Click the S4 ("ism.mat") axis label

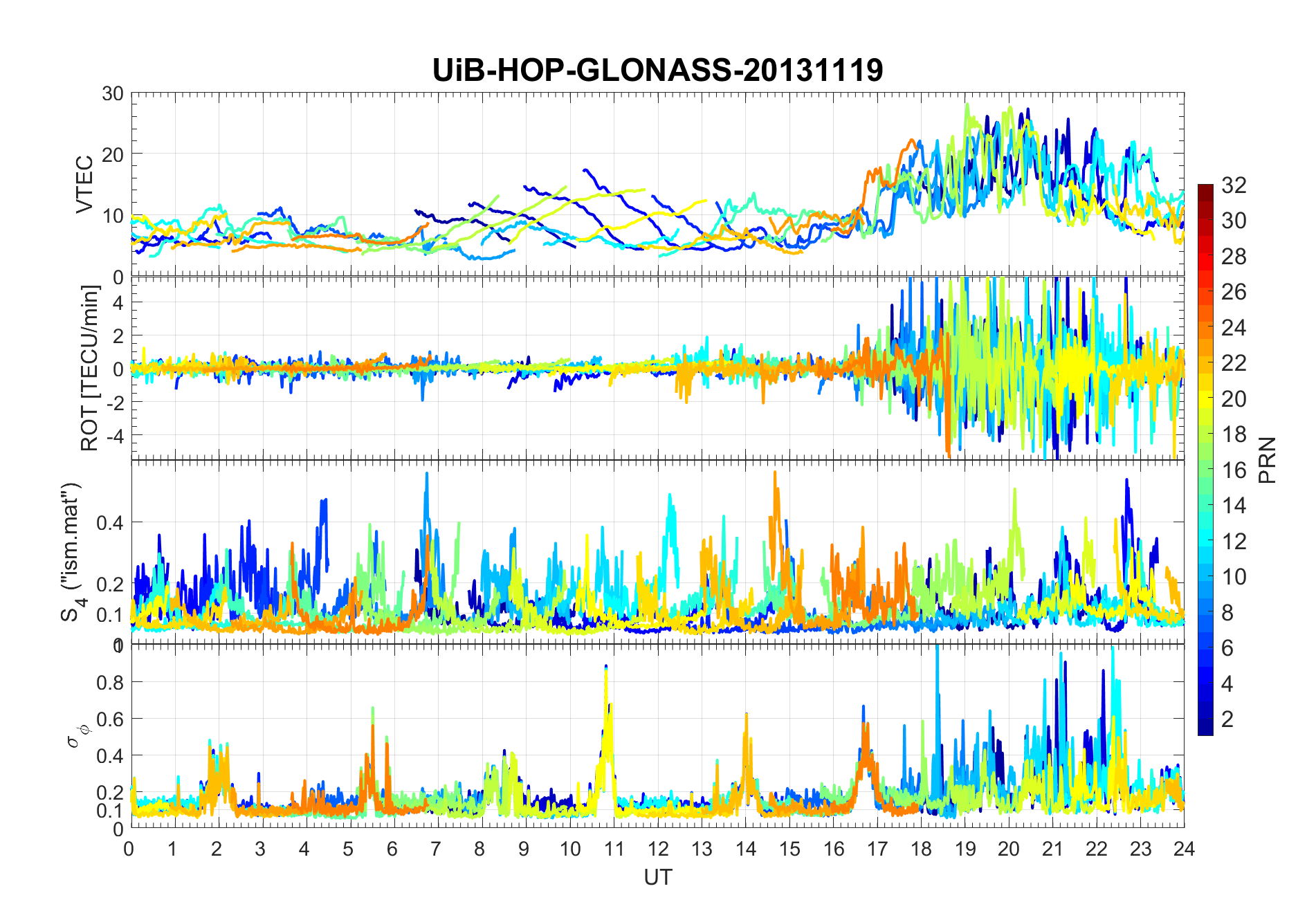[x=73, y=552]
